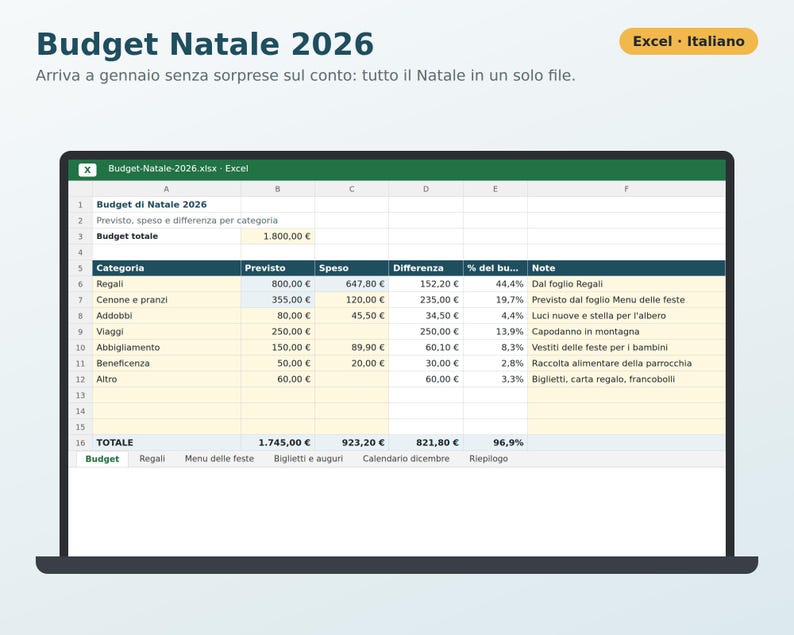Image resolution: width=794 pixels, height=635 pixels.
Task: Click the Differenza column header cell
Action: pyautogui.click(x=426, y=268)
